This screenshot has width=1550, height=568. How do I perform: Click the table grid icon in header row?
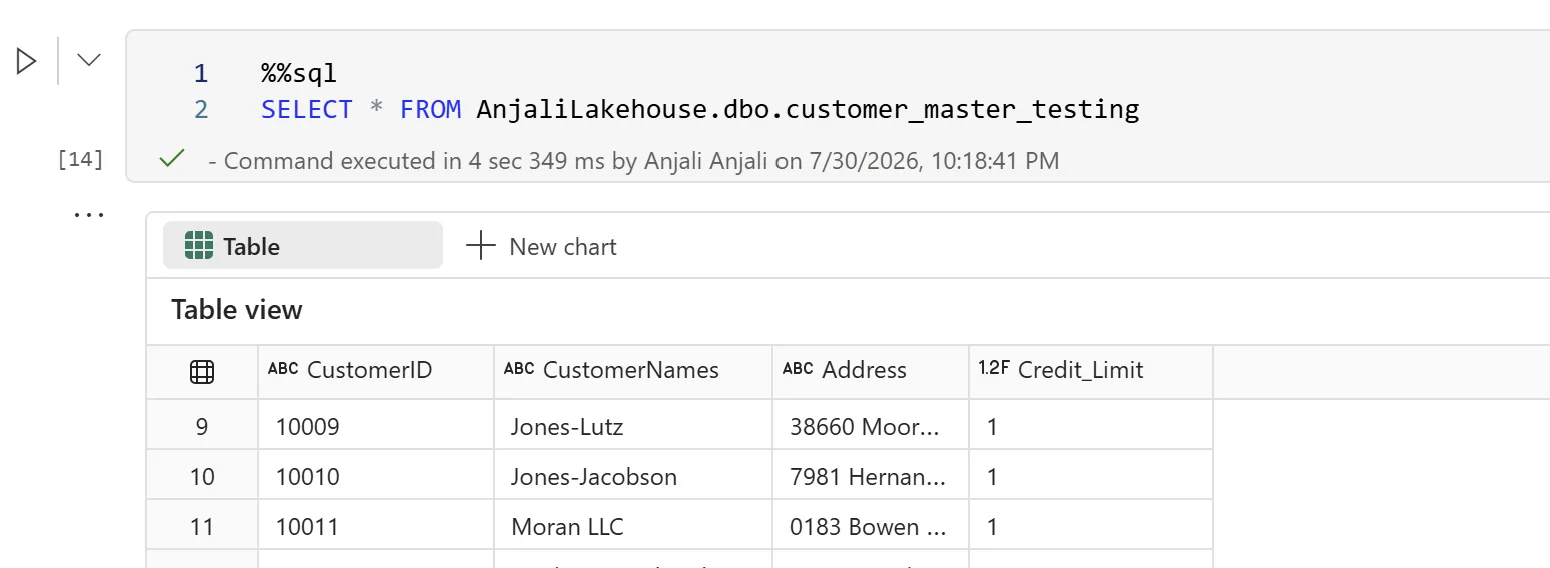pyautogui.click(x=202, y=371)
